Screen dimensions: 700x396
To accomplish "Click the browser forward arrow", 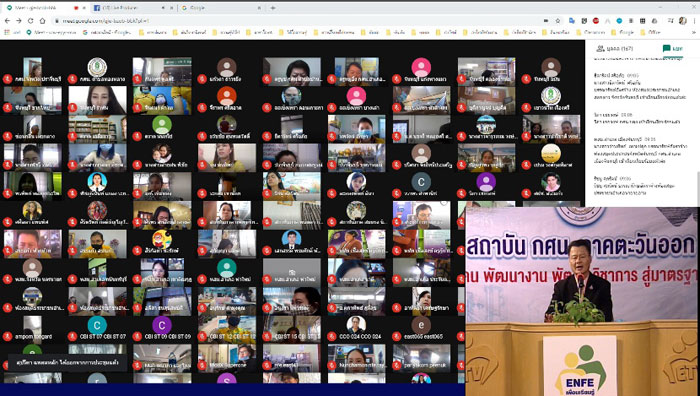I will [x=19, y=21].
